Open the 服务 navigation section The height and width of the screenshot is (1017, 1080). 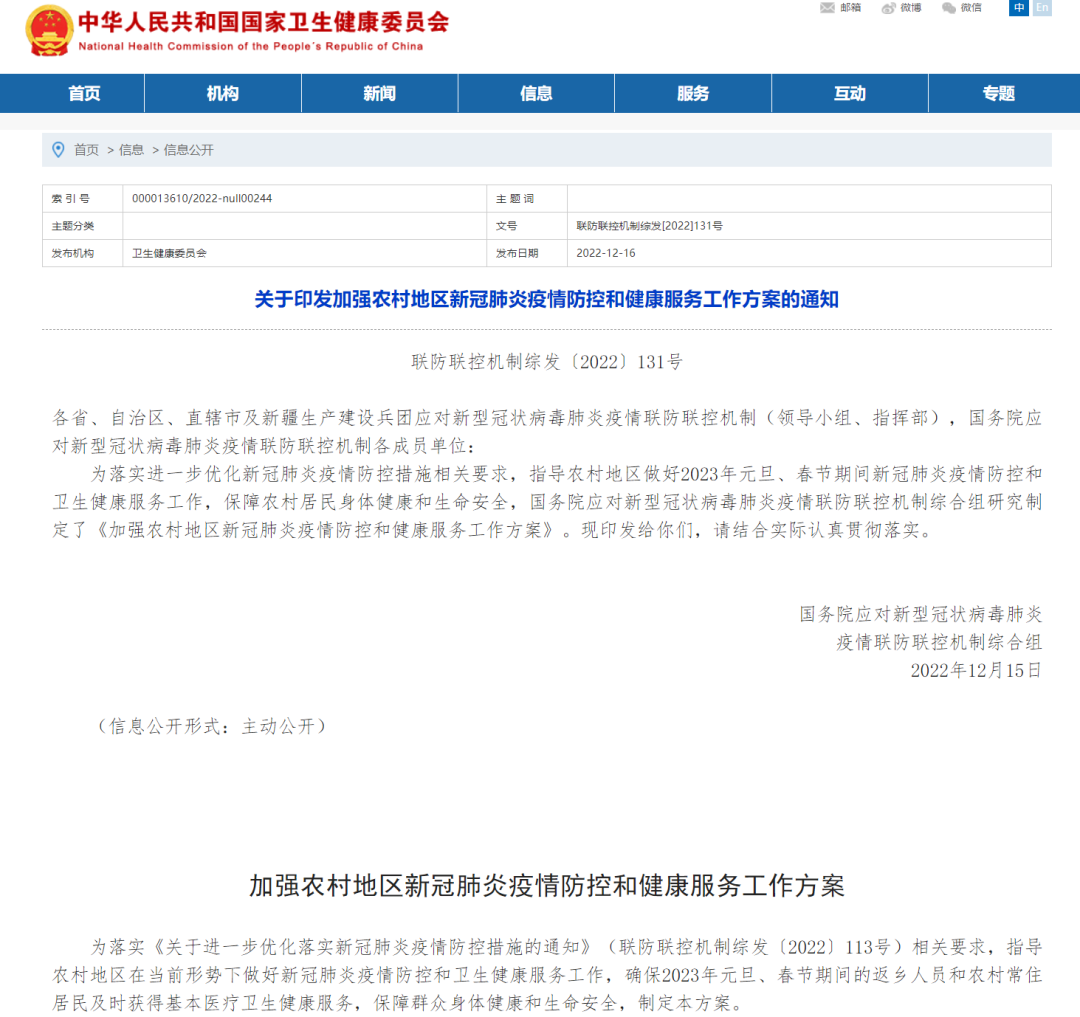(x=693, y=93)
